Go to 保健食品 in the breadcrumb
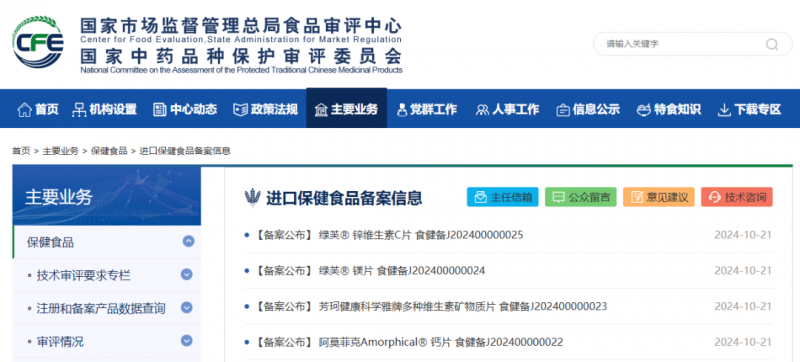This screenshot has width=800, height=362. 109,151
